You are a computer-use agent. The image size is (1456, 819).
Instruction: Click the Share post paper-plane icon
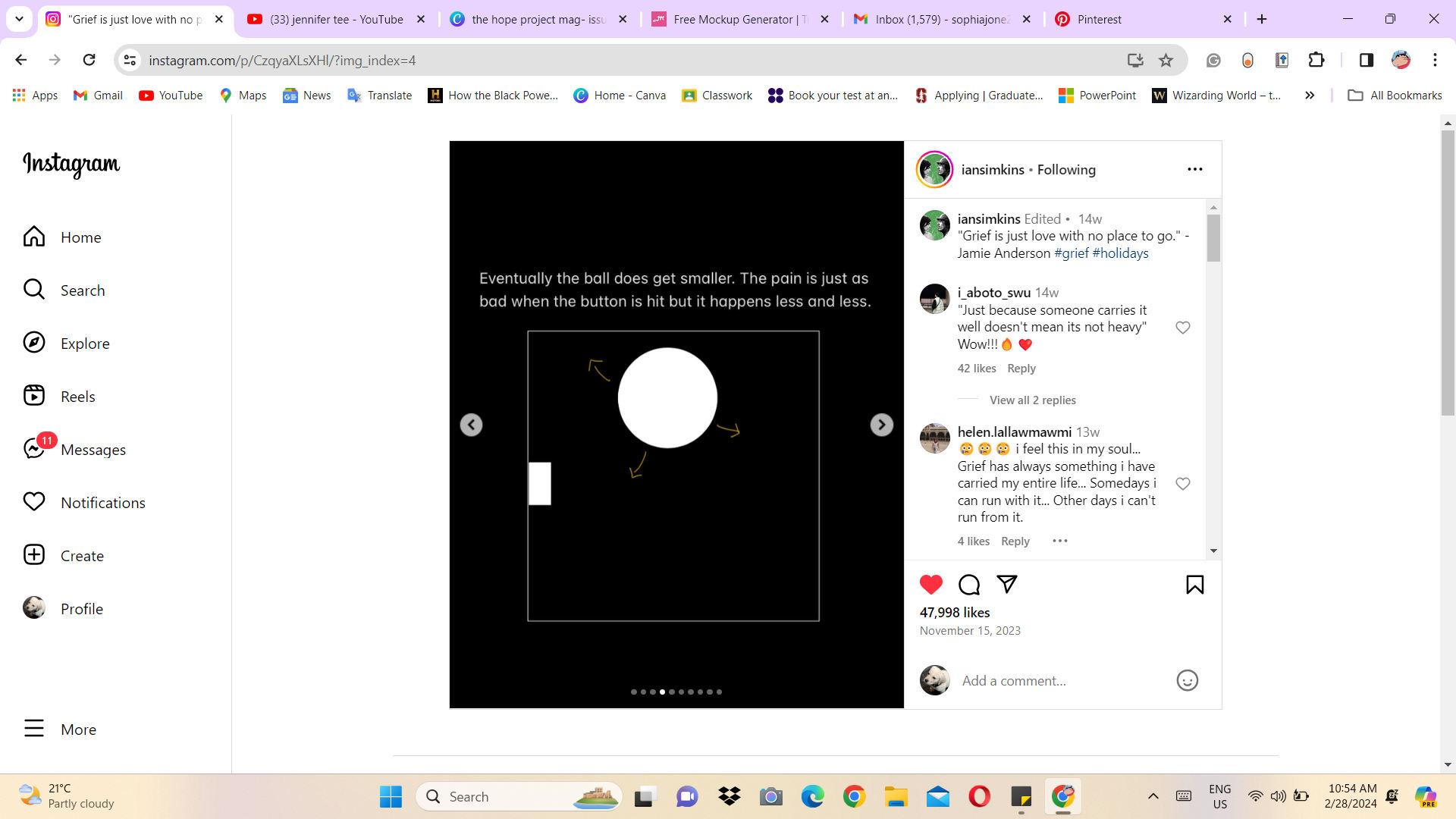click(x=1006, y=584)
